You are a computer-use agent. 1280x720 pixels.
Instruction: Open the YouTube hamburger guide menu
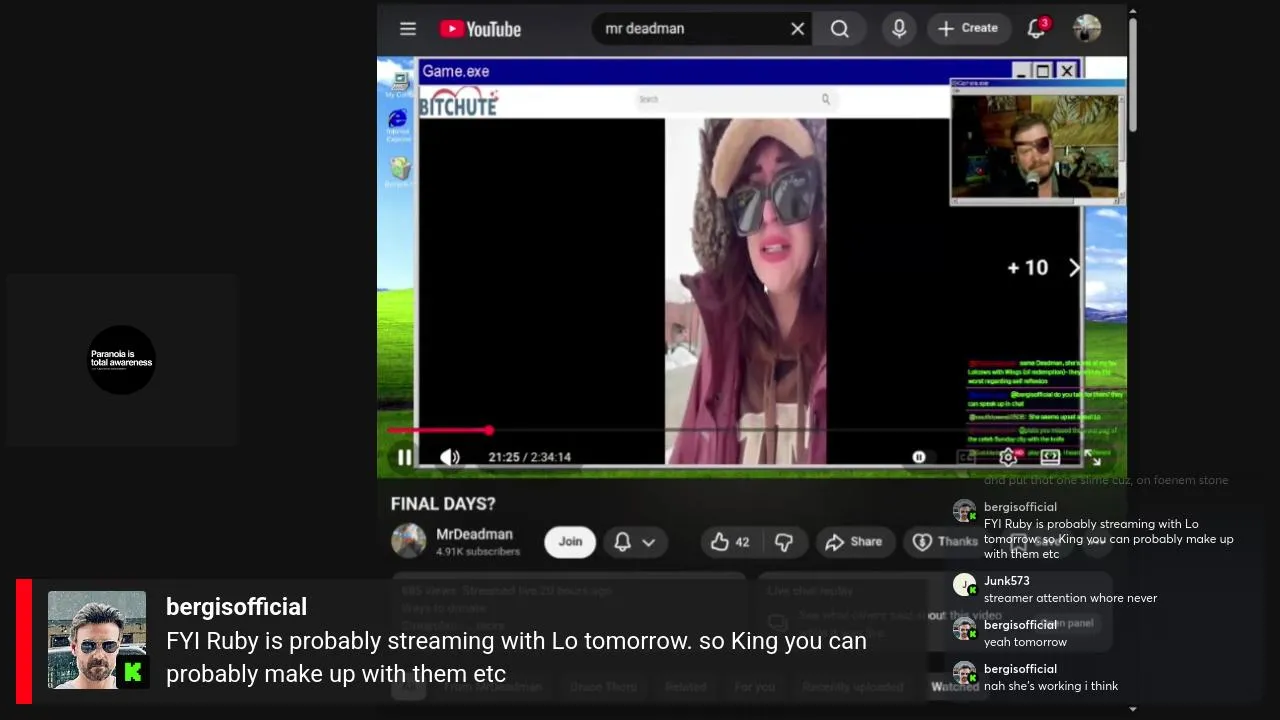(408, 29)
